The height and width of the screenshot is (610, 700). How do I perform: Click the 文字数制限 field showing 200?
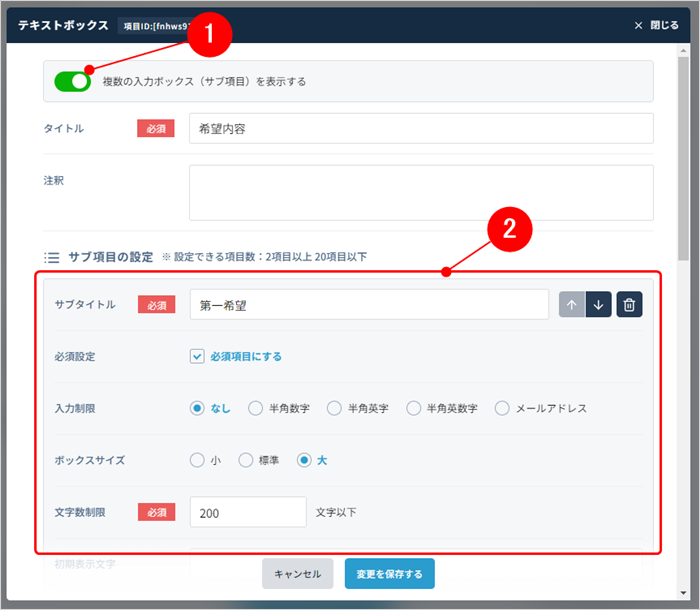tap(248, 512)
